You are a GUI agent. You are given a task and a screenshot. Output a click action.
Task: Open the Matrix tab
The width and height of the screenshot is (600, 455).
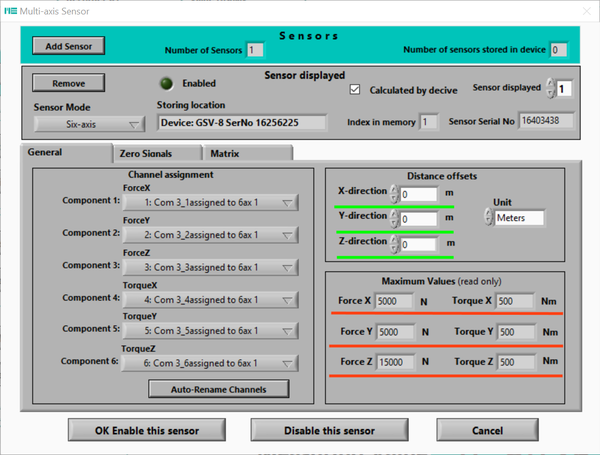[x=223, y=154]
